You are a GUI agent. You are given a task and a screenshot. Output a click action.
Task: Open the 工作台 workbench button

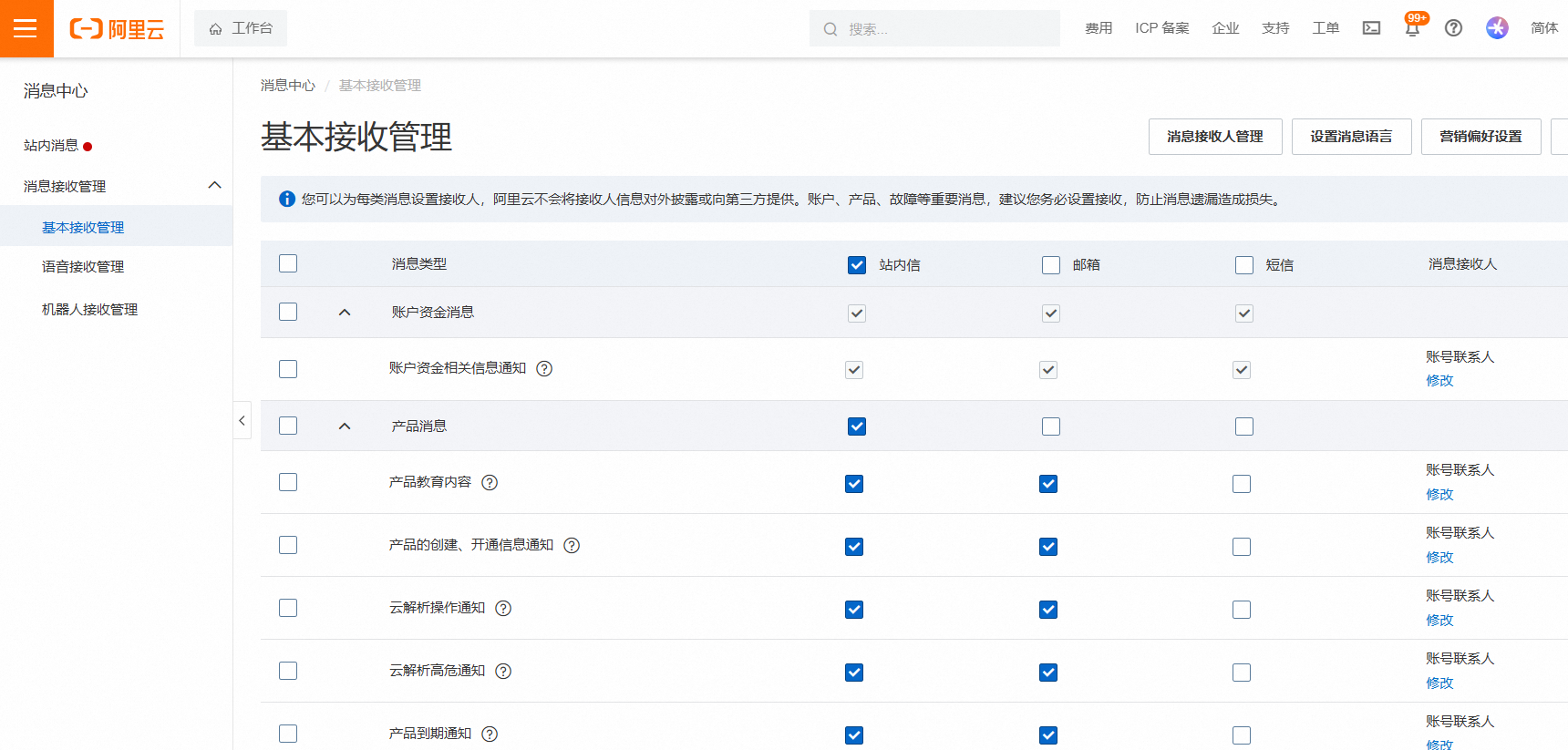pyautogui.click(x=241, y=28)
